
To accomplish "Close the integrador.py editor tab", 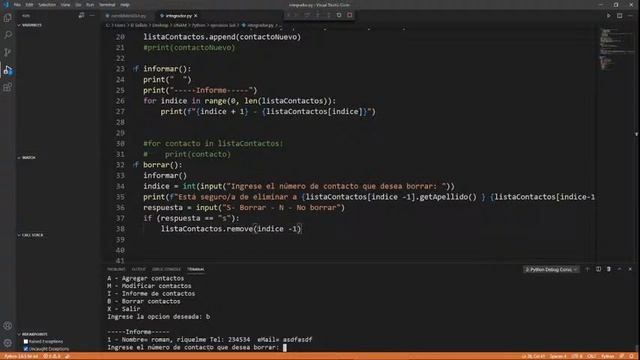I will click(196, 16).
